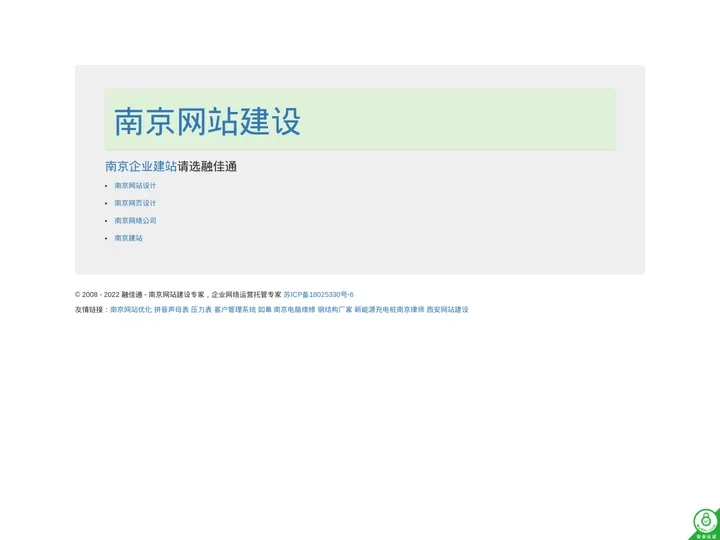Click the 南京企业建站 link

141,166
